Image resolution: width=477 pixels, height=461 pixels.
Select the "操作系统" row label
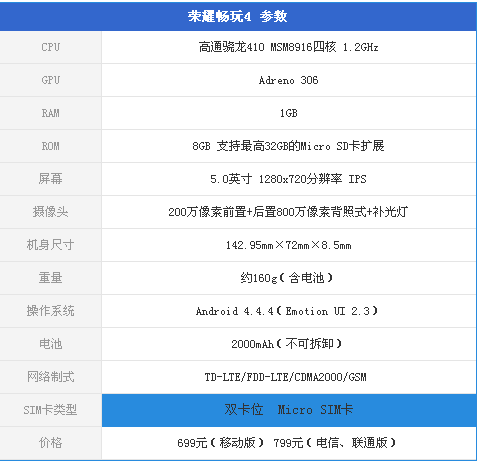tap(50, 311)
